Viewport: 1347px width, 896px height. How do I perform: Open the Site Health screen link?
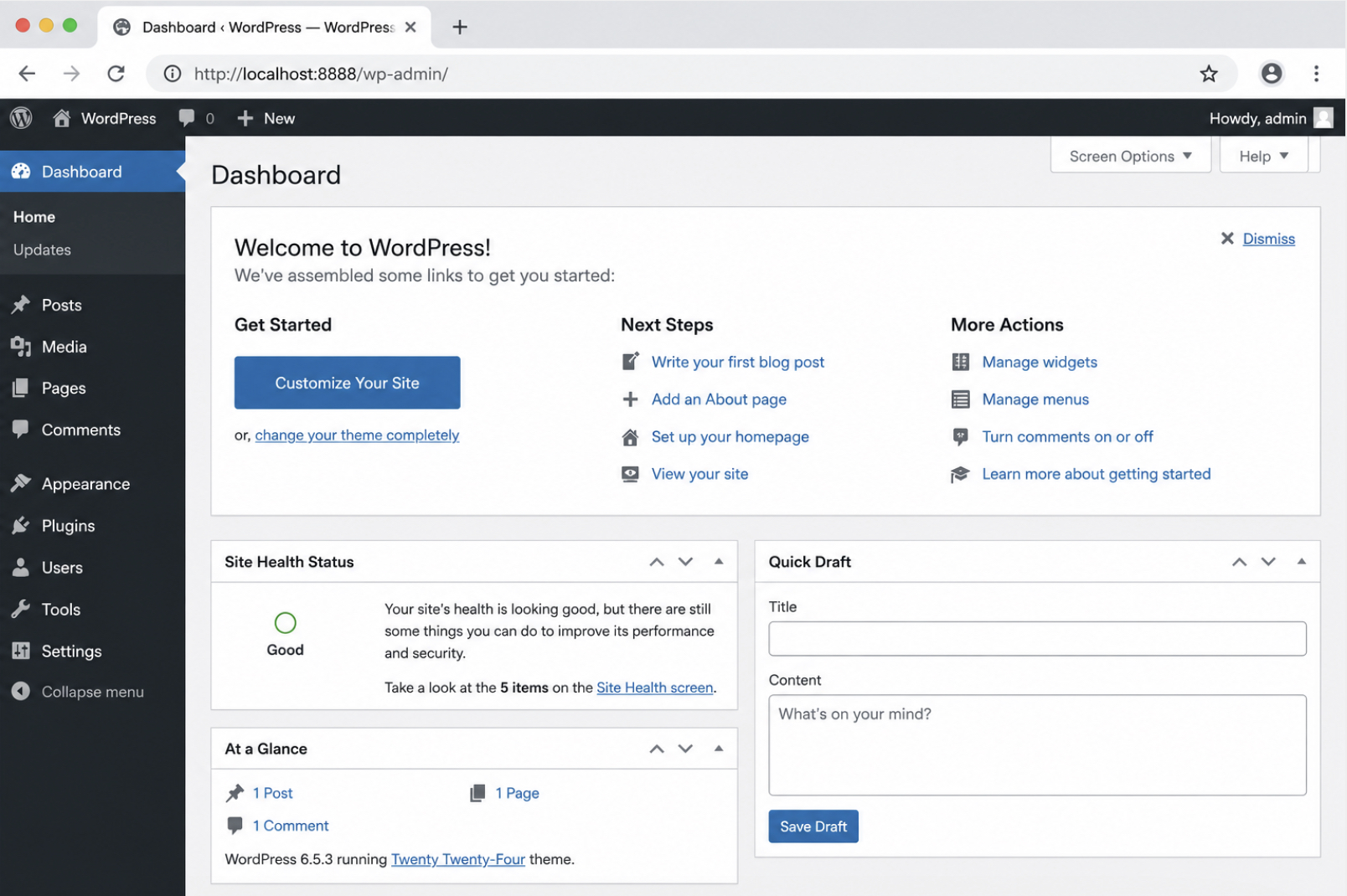pyautogui.click(x=655, y=687)
